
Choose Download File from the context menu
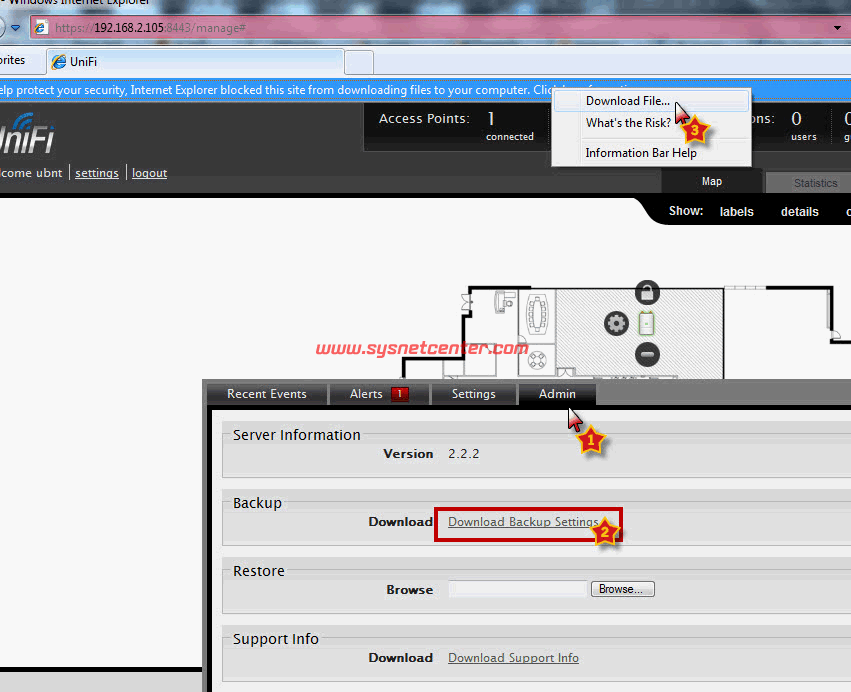pos(628,101)
